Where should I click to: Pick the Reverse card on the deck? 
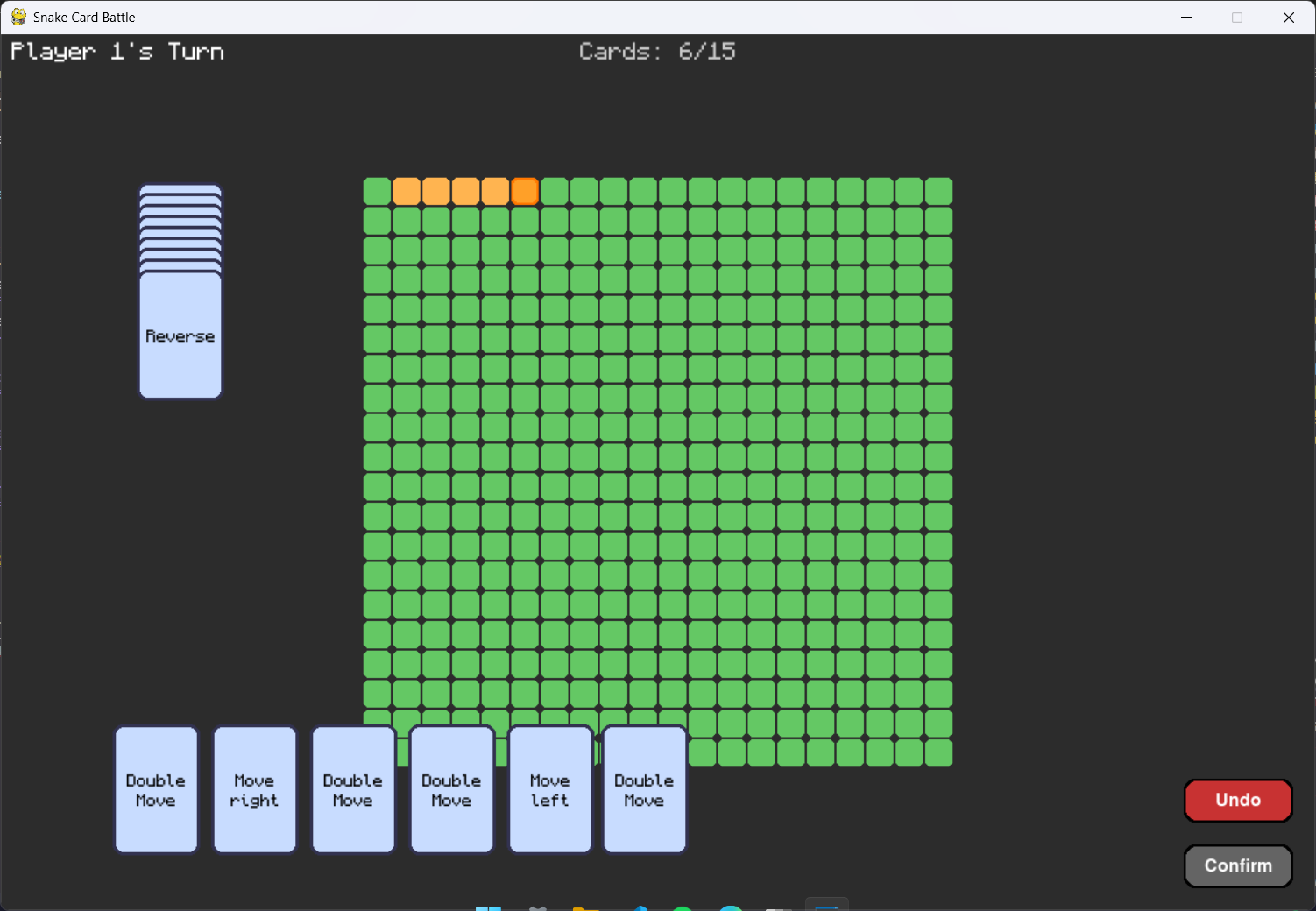[x=180, y=335]
